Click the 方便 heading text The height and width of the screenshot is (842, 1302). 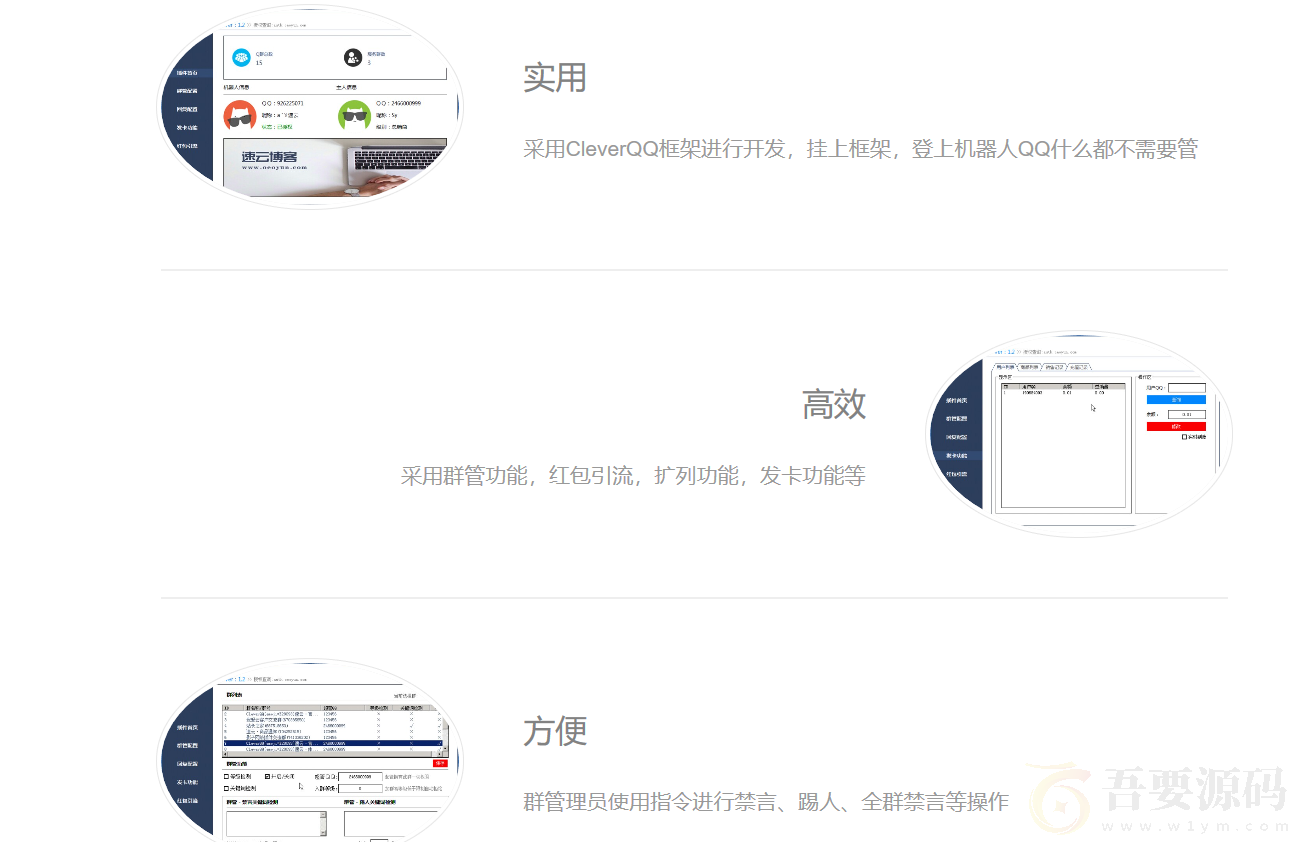(554, 731)
